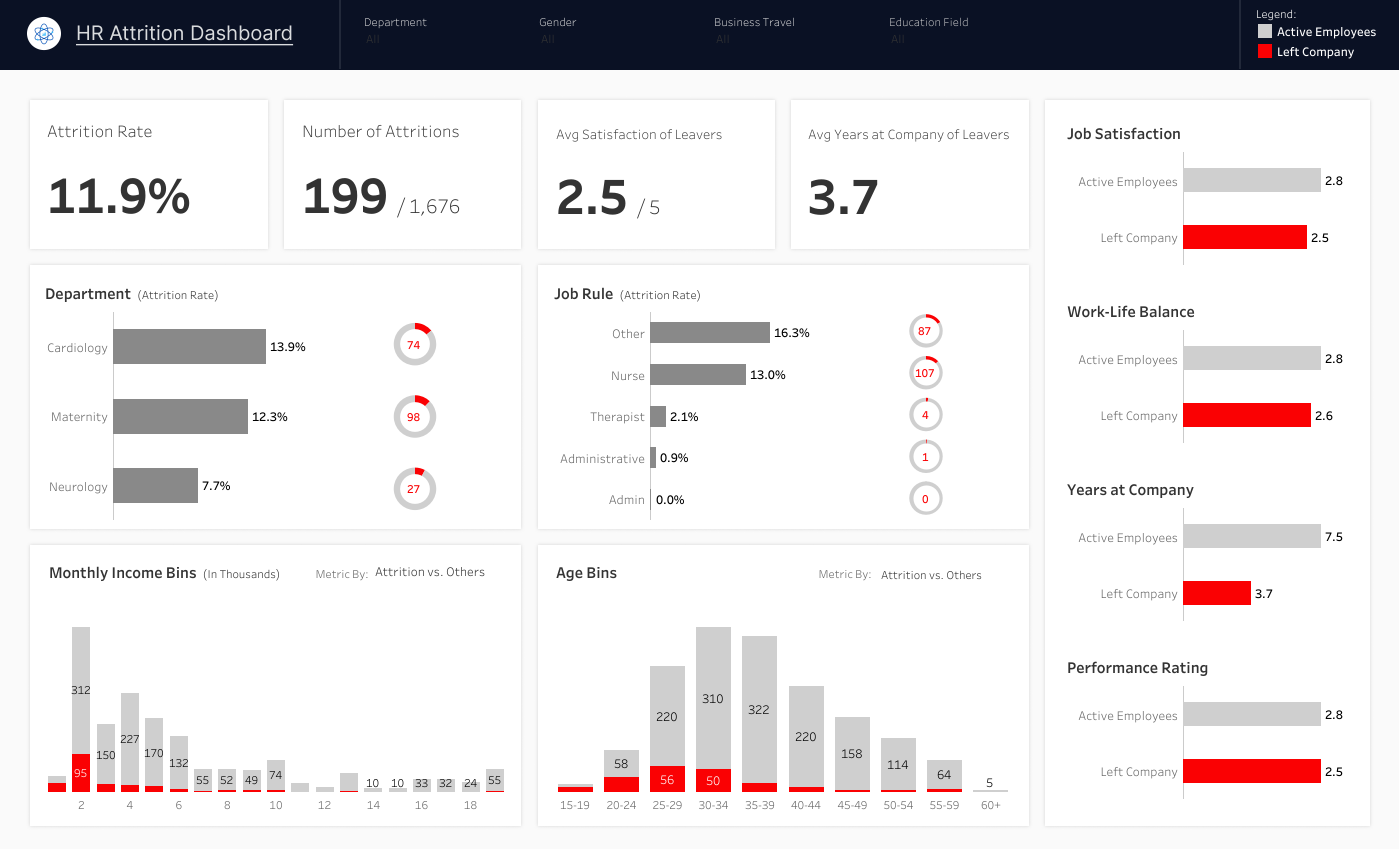Open the Gender filter dropdown
The image size is (1399, 849).
tap(557, 31)
